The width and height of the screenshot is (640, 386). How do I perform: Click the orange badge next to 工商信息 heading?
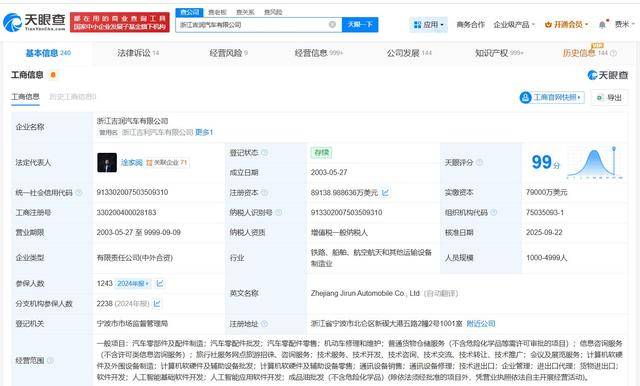[53, 75]
